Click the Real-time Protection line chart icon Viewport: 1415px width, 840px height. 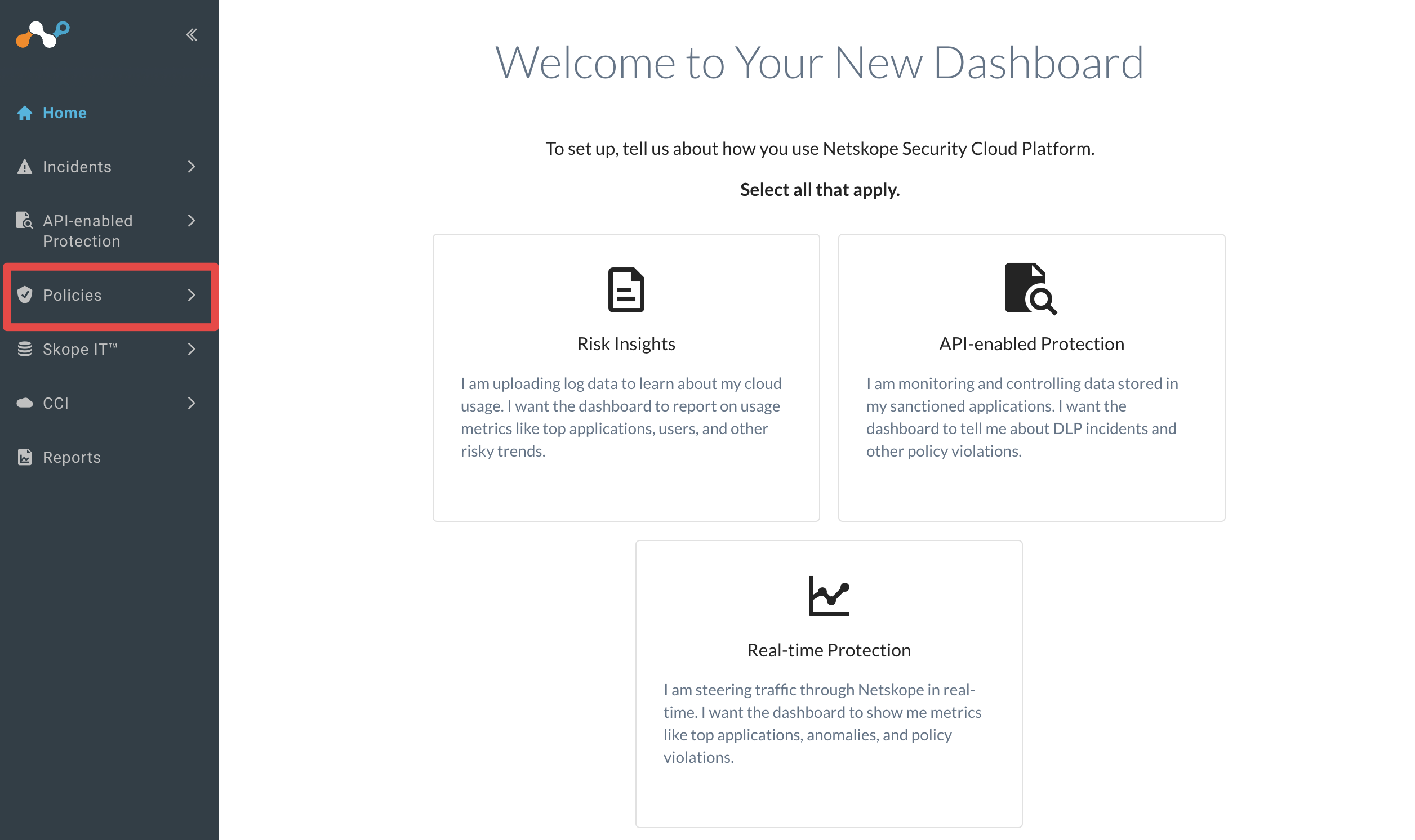(x=829, y=596)
